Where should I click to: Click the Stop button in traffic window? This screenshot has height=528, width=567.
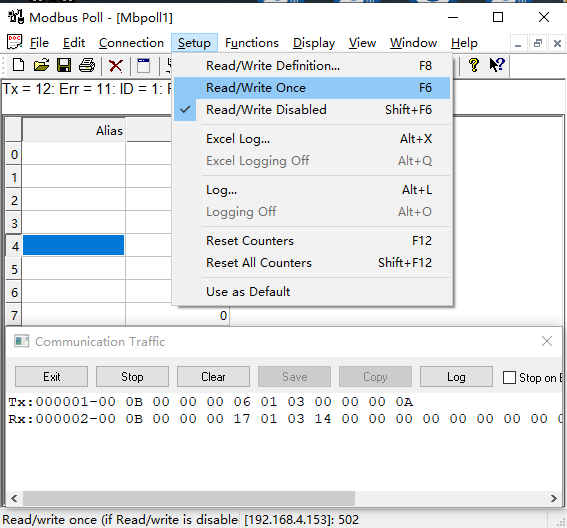point(132,376)
